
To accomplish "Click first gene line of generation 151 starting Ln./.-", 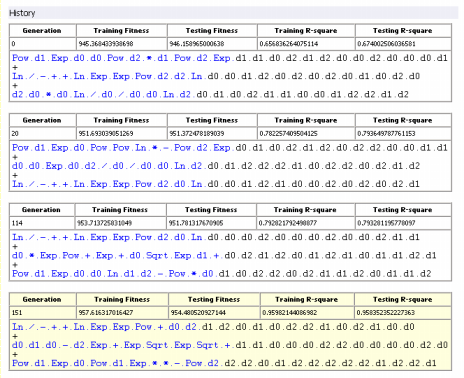I will pos(213,327).
